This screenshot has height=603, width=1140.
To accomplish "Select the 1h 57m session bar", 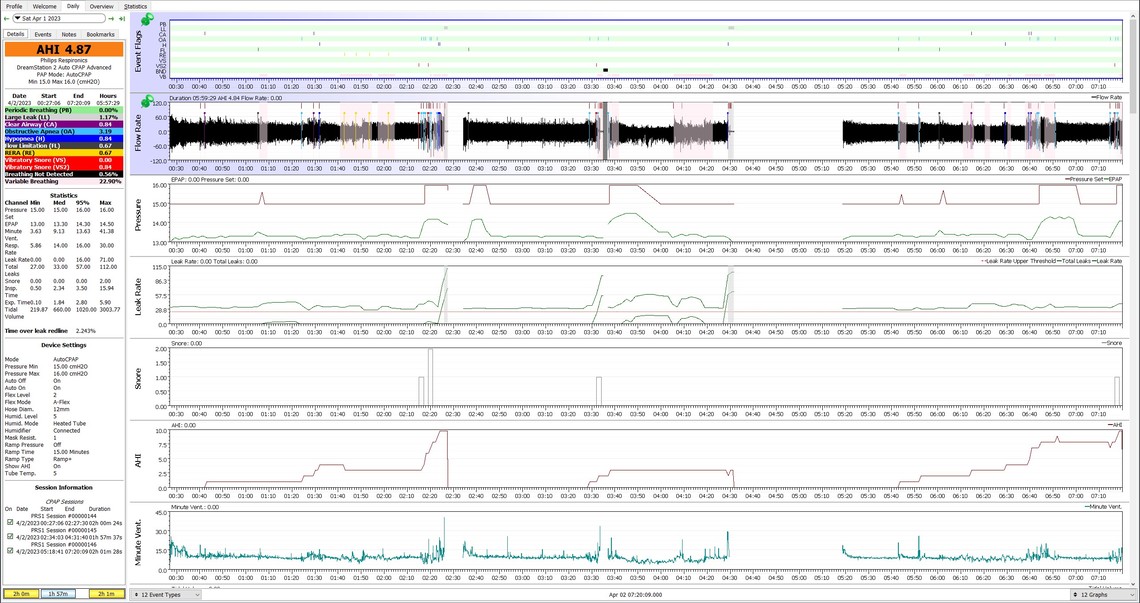I will coord(60,594).
